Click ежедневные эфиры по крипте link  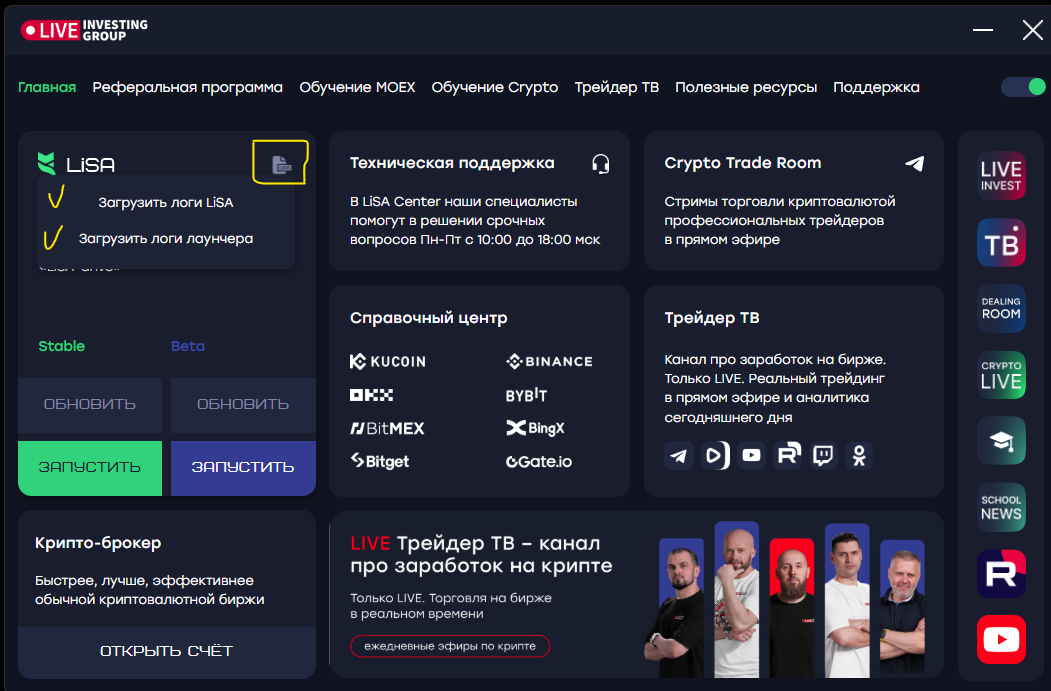click(x=450, y=646)
